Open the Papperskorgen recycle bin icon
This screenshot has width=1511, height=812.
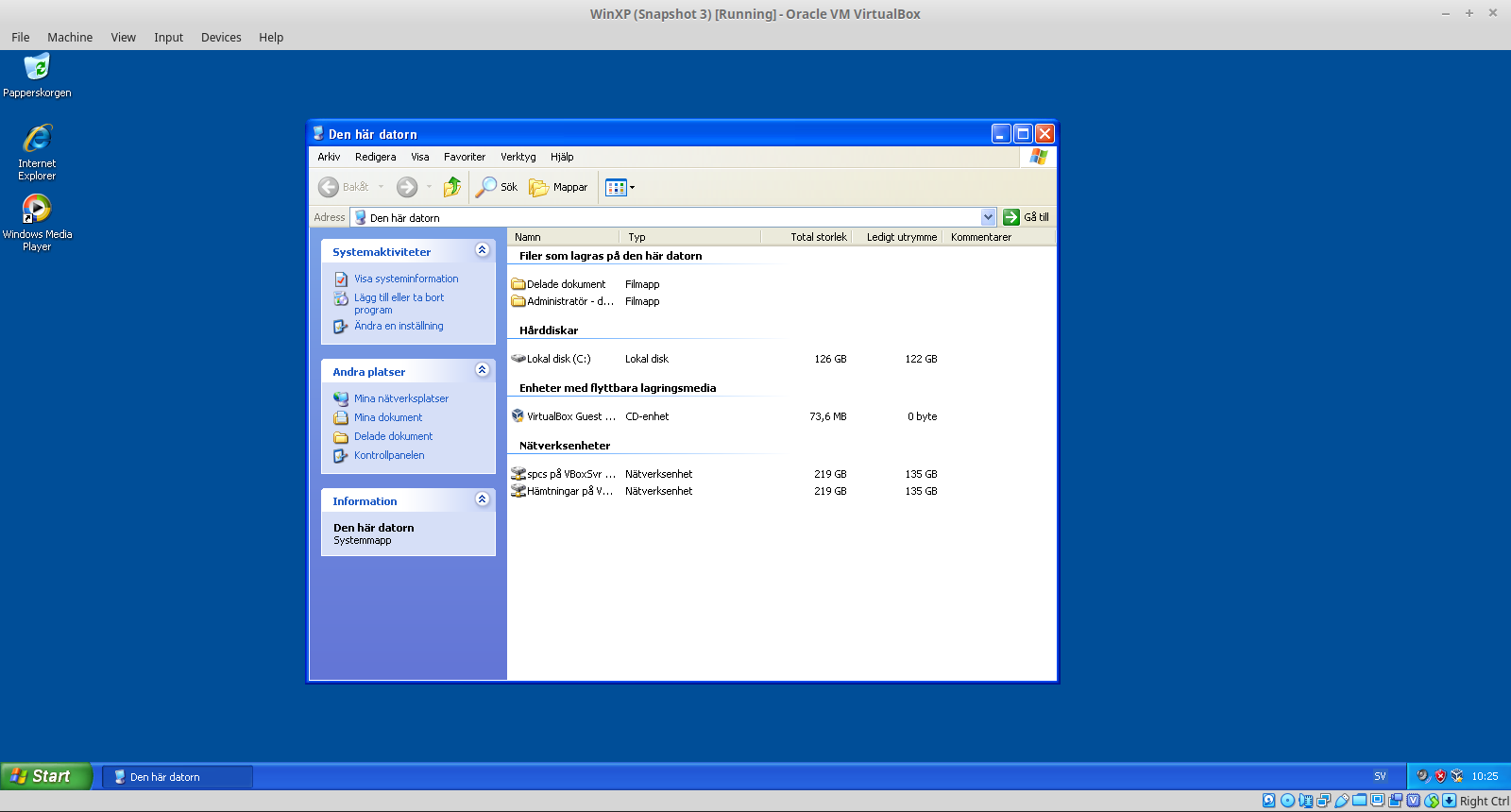[37, 76]
